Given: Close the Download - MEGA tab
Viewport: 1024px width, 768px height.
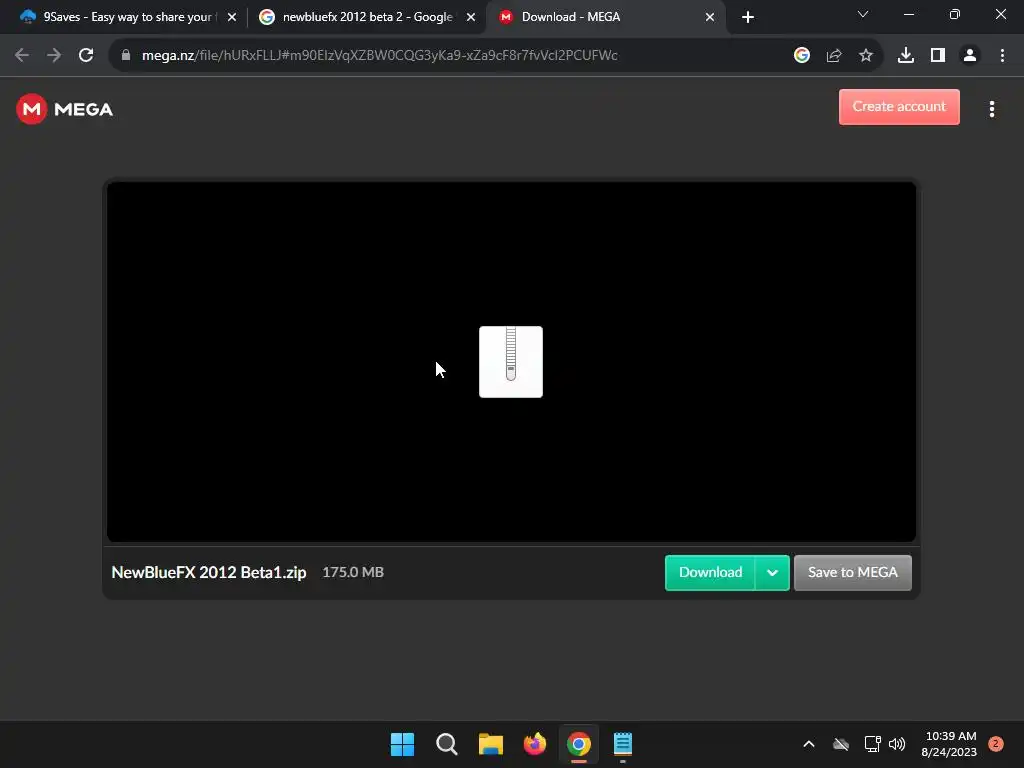Looking at the screenshot, I should click(x=710, y=17).
